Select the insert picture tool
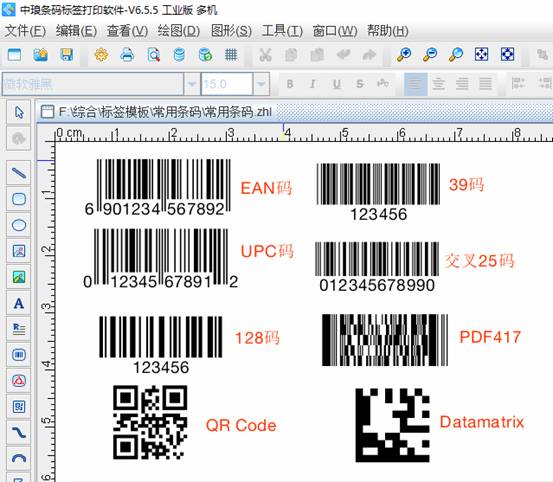 (x=19, y=251)
